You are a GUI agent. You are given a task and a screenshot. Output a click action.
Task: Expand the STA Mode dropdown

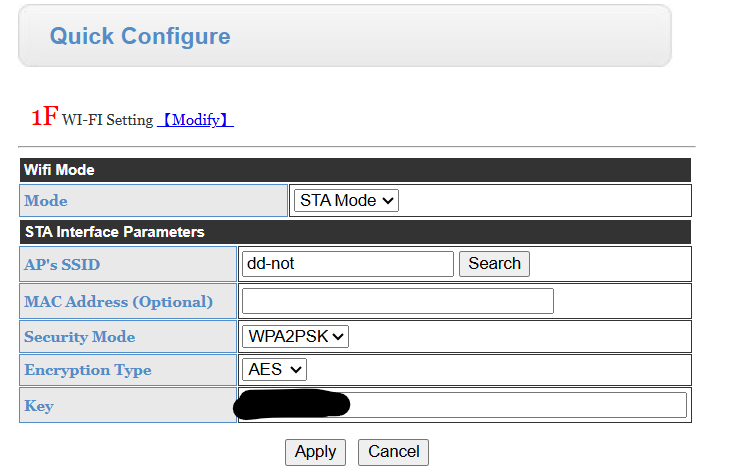click(347, 201)
